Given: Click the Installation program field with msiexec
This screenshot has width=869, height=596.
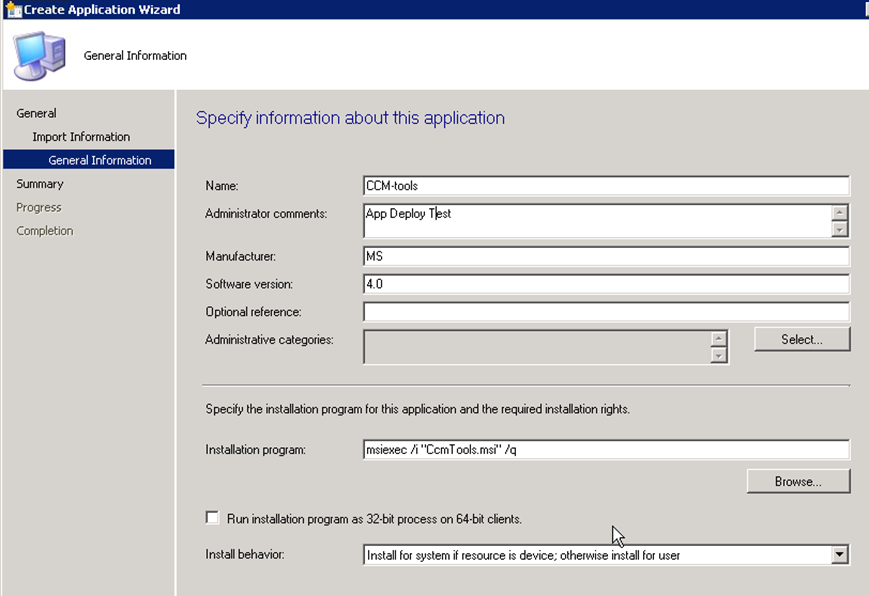Looking at the screenshot, I should pos(606,450).
